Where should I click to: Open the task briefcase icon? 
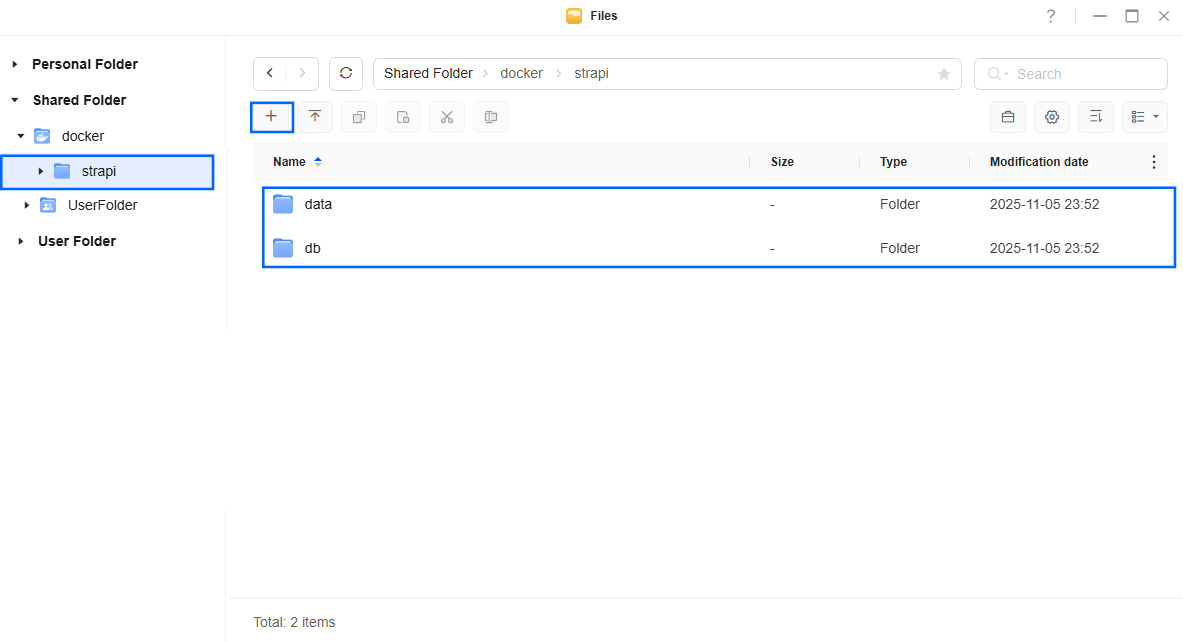click(1008, 117)
